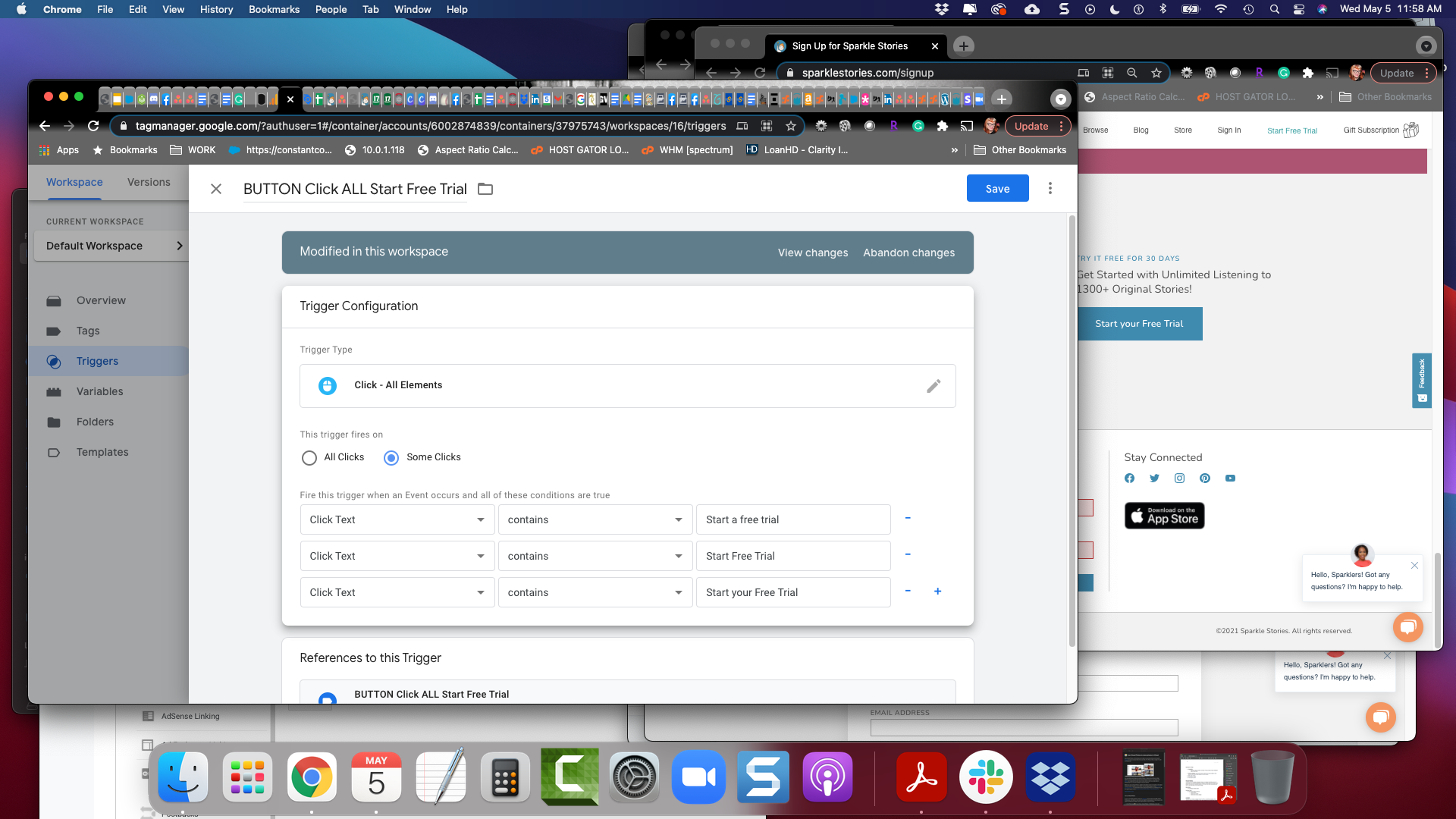Expand the first Click Text variable dropdown
1456x819 pixels.
397,519
